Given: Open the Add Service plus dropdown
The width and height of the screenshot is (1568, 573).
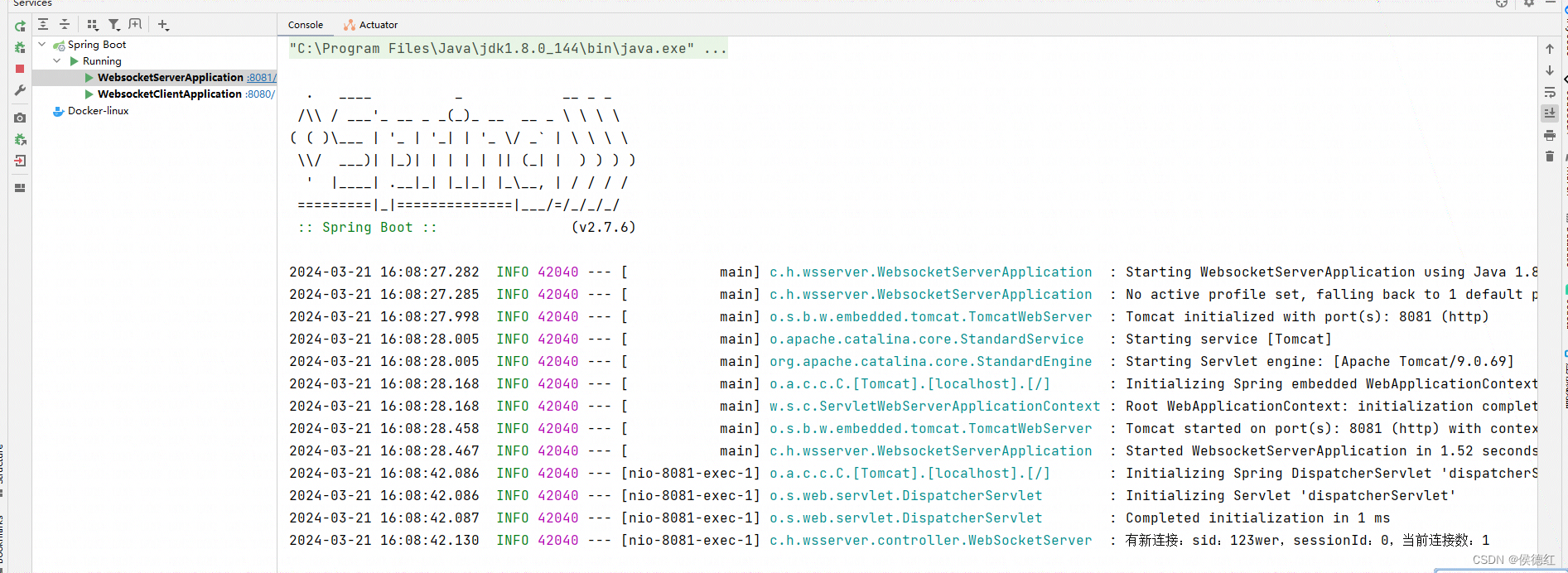Looking at the screenshot, I should [x=163, y=25].
